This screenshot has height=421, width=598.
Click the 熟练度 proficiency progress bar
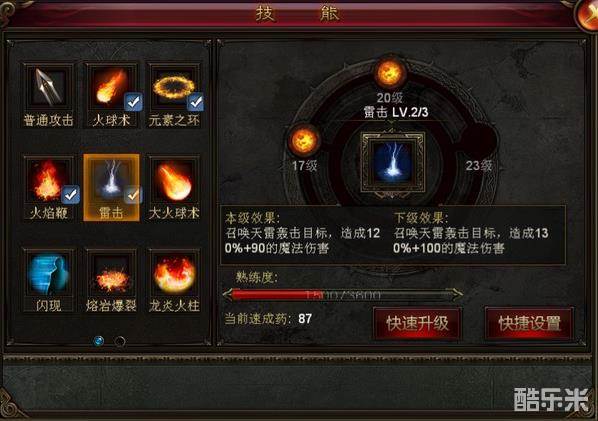click(x=342, y=294)
